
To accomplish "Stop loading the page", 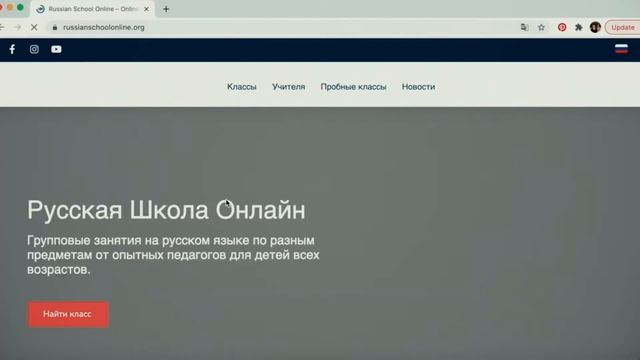I will click(34, 27).
